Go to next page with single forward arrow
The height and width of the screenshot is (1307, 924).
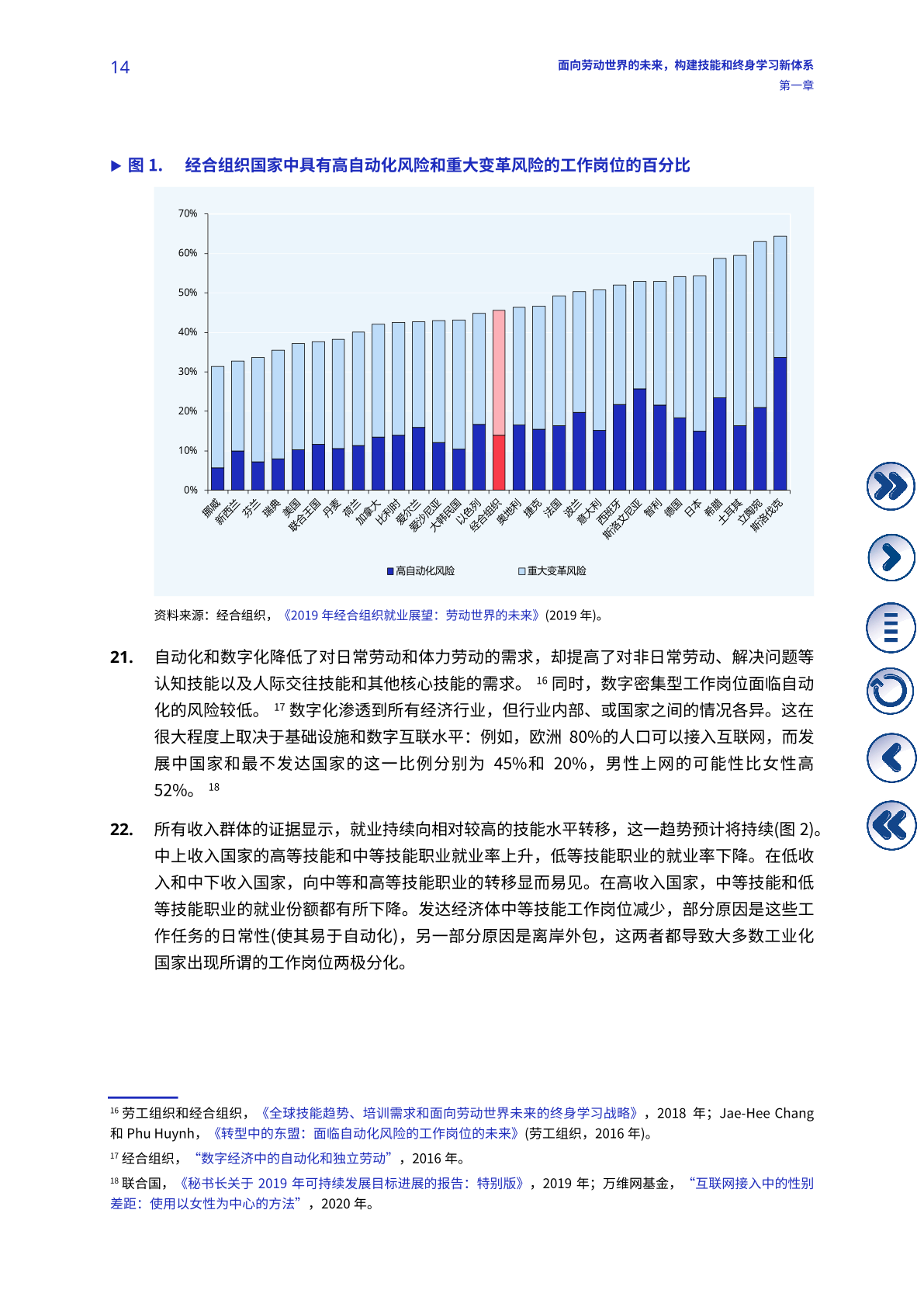tap(890, 557)
